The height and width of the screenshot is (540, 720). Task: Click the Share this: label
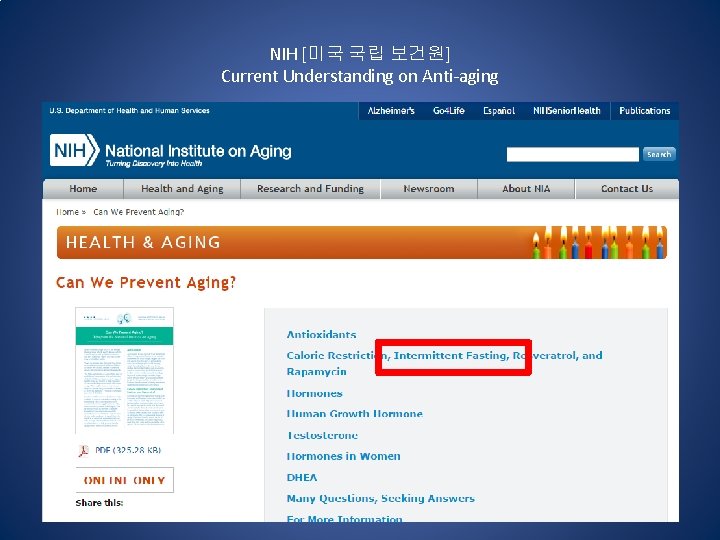coord(99,503)
